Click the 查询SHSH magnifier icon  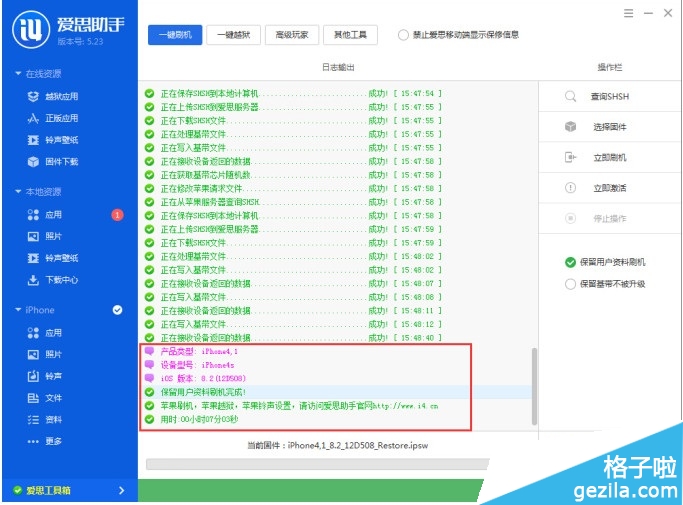[x=571, y=96]
